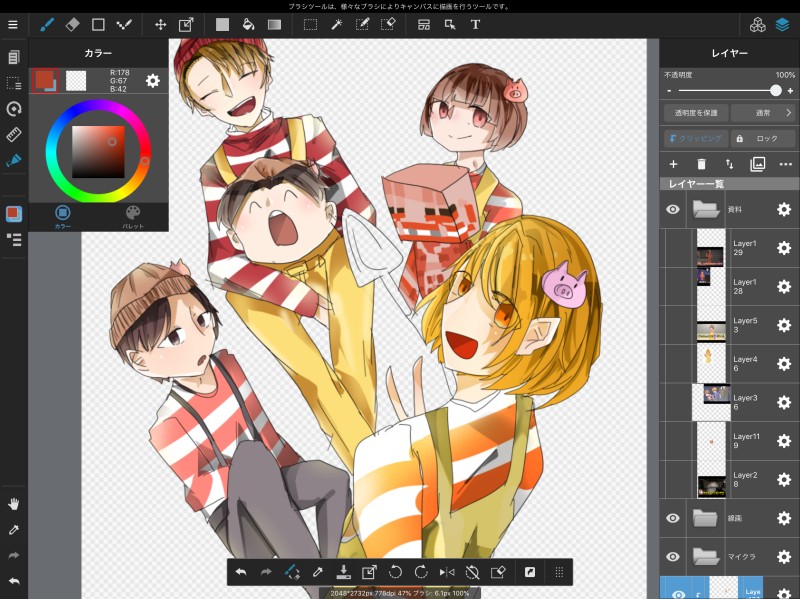
Task: Click fullscreen icon in bottom toolbar
Action: (x=530, y=572)
